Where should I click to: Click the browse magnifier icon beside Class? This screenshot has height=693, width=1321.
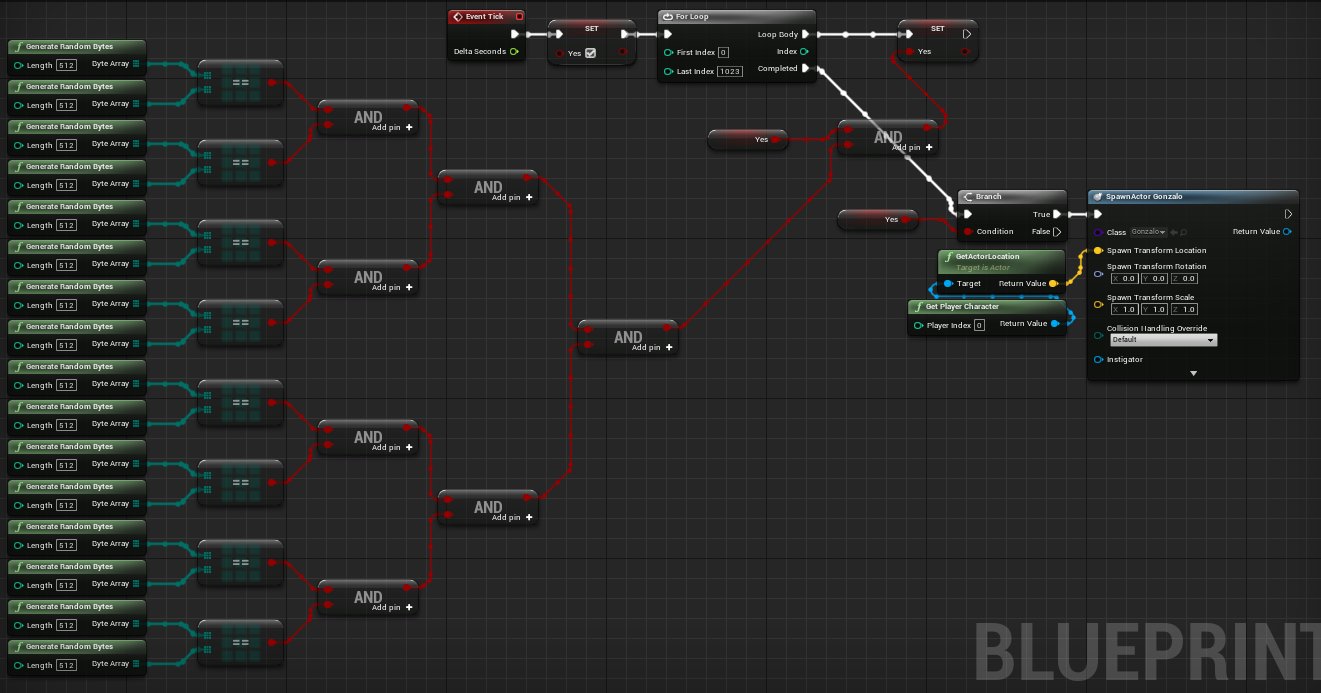coord(1184,232)
